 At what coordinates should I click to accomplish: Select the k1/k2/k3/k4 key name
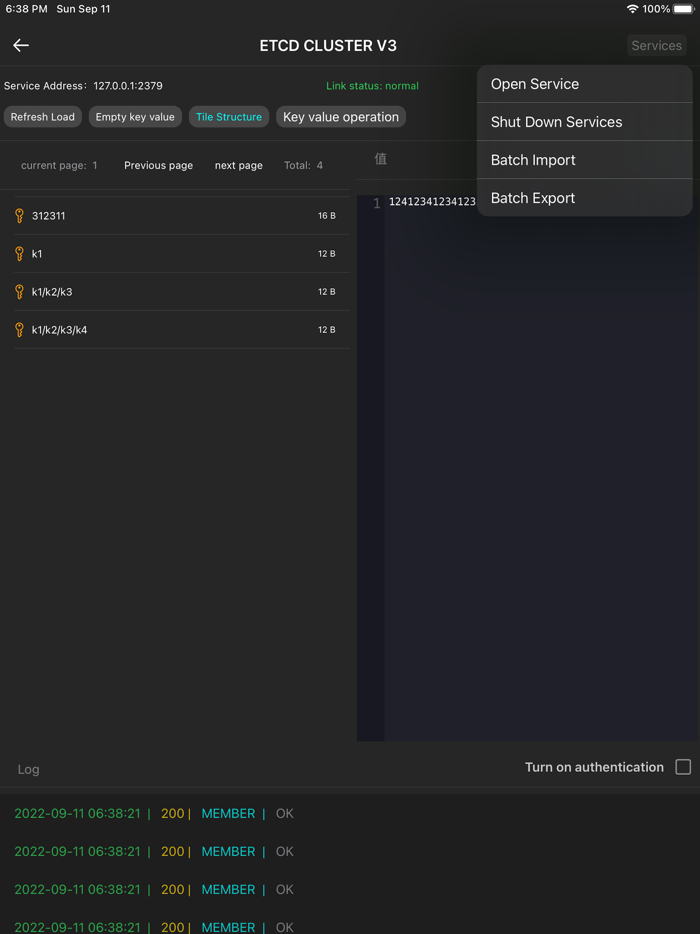(60, 330)
